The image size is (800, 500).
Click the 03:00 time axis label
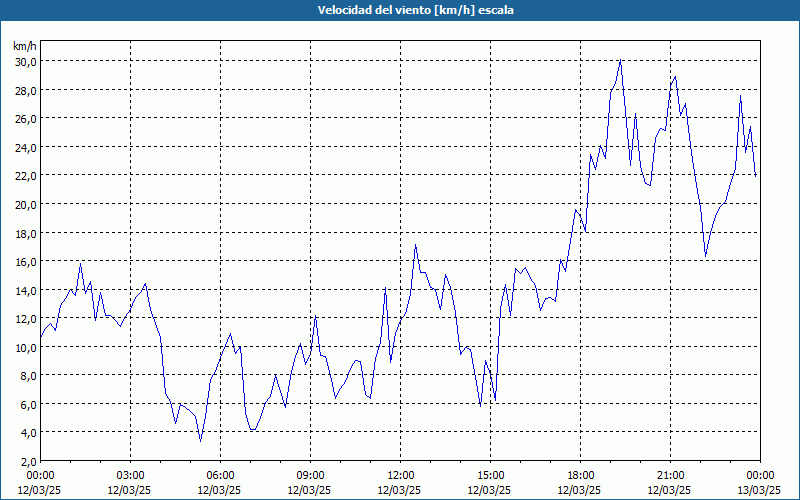coord(130,476)
